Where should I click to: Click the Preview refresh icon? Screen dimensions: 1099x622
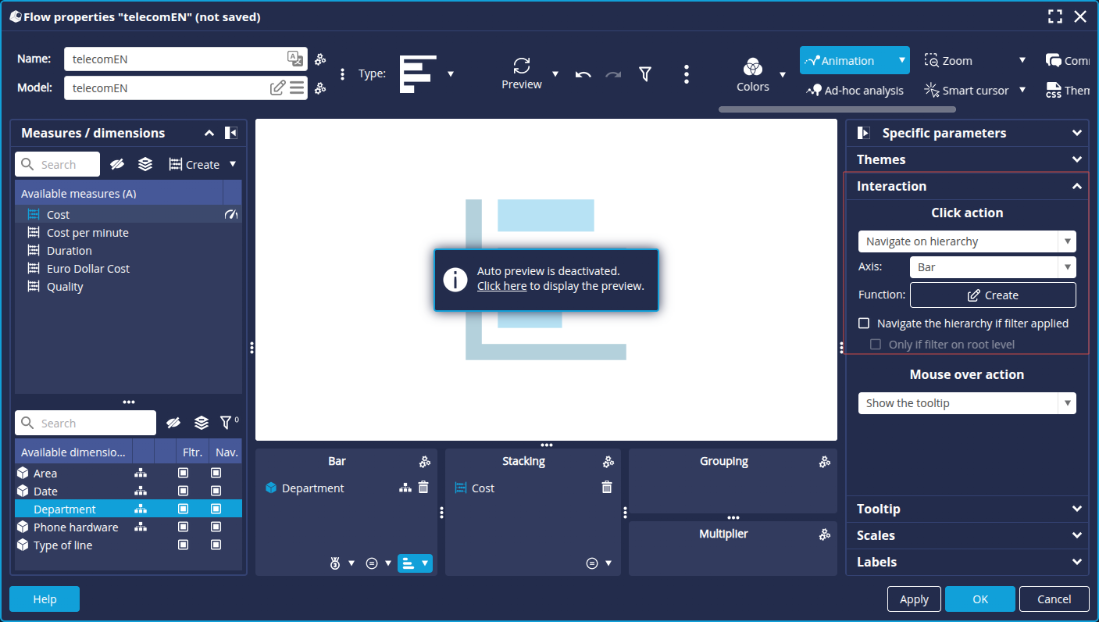(521, 66)
